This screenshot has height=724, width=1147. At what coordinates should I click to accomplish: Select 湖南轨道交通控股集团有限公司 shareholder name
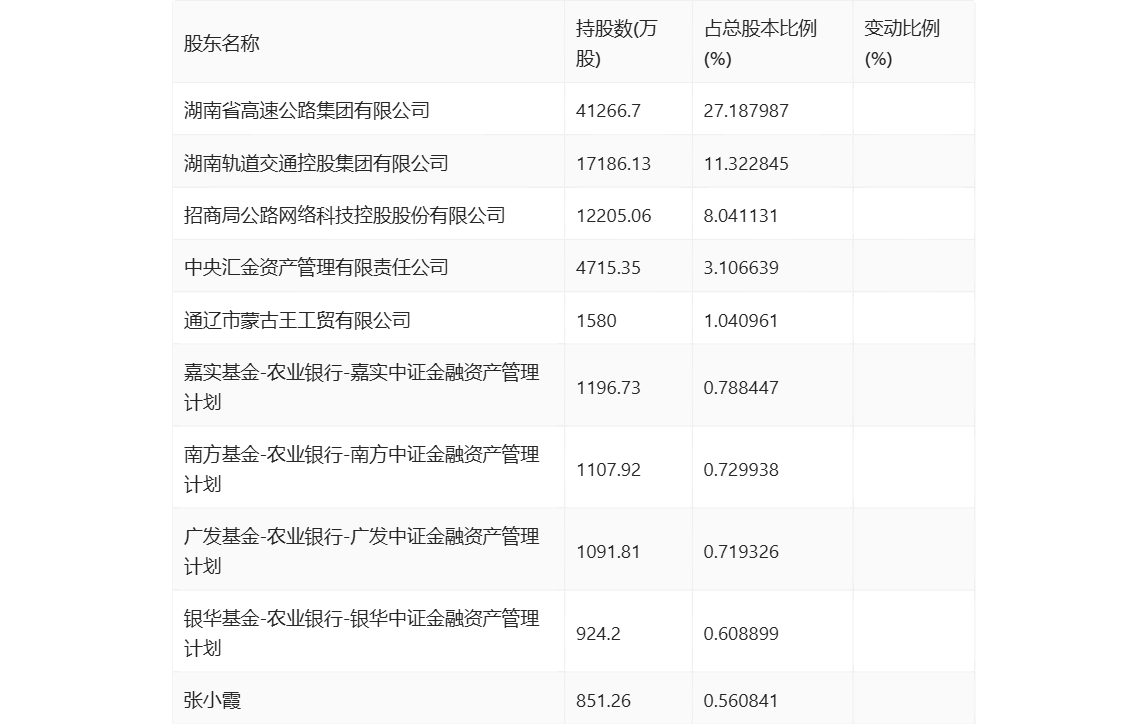pyautogui.click(x=316, y=163)
